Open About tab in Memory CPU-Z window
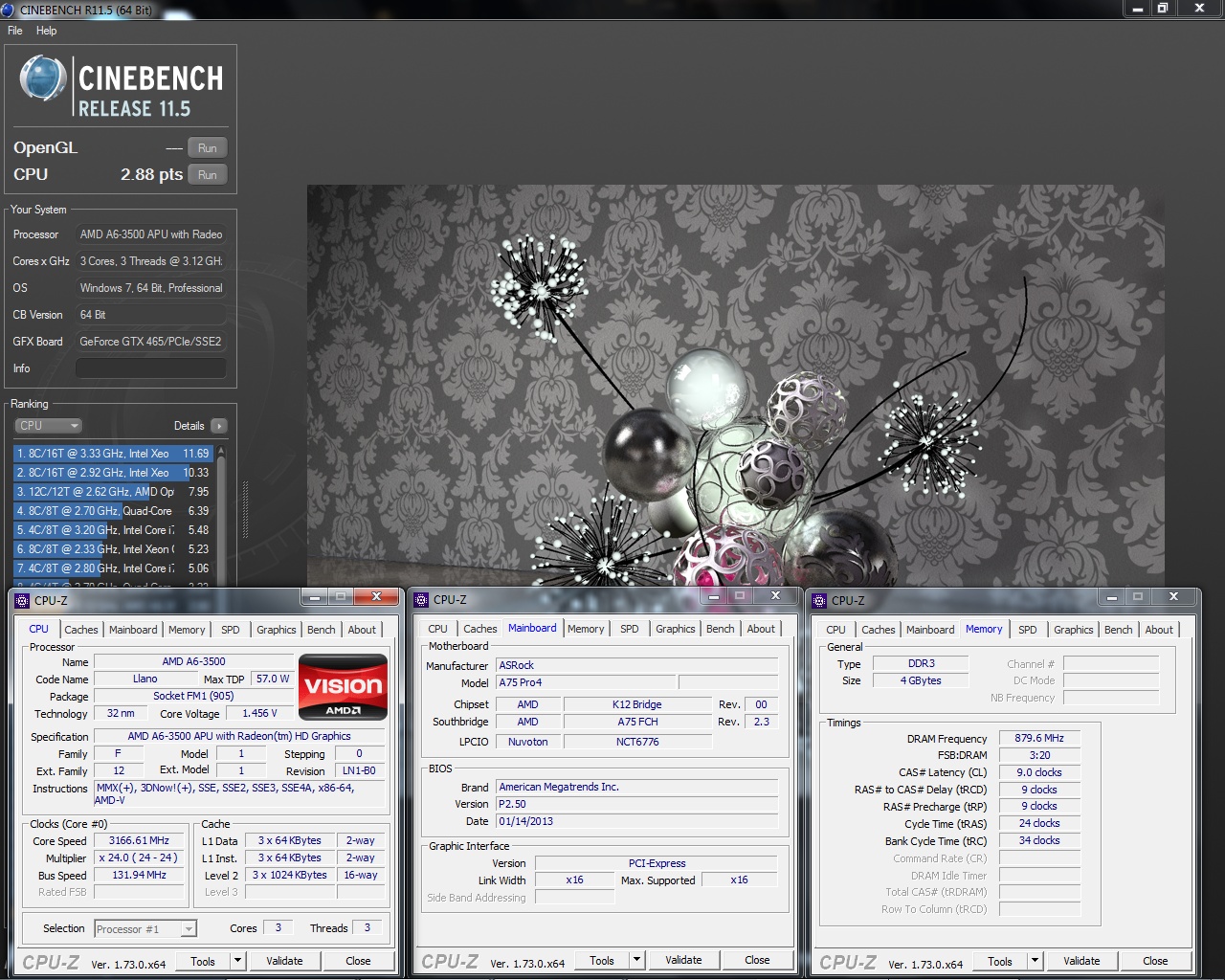The image size is (1225, 980). (1159, 630)
